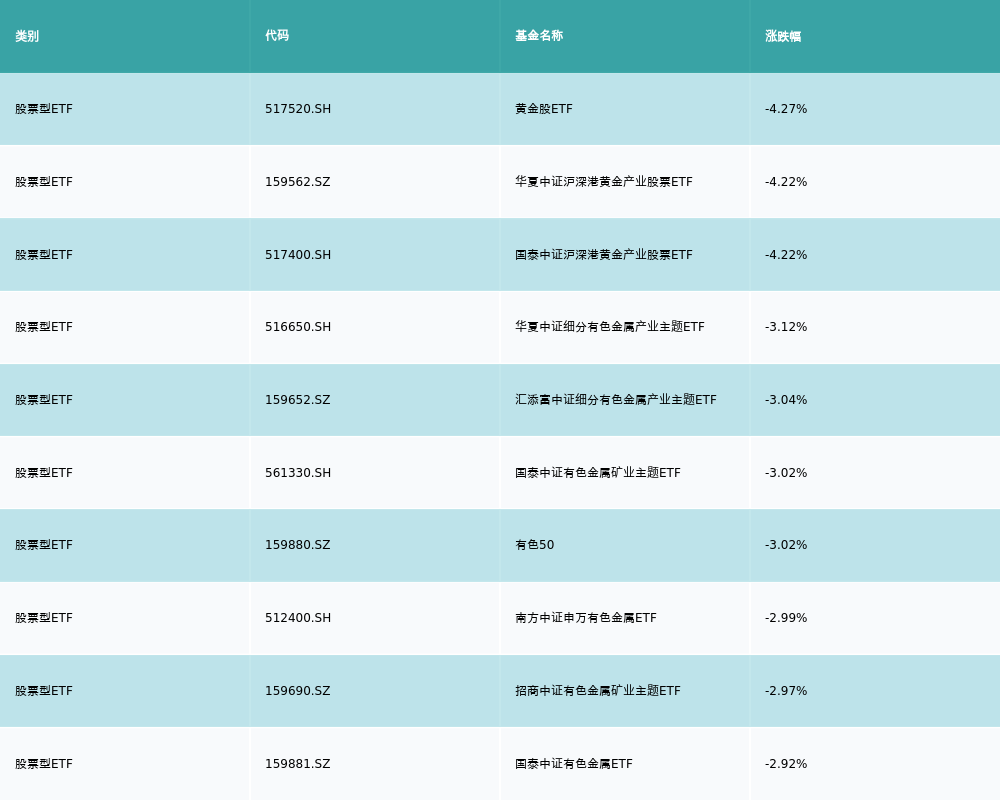Click -3.02% in the 有色50 row
The height and width of the screenshot is (800, 1000).
[786, 545]
